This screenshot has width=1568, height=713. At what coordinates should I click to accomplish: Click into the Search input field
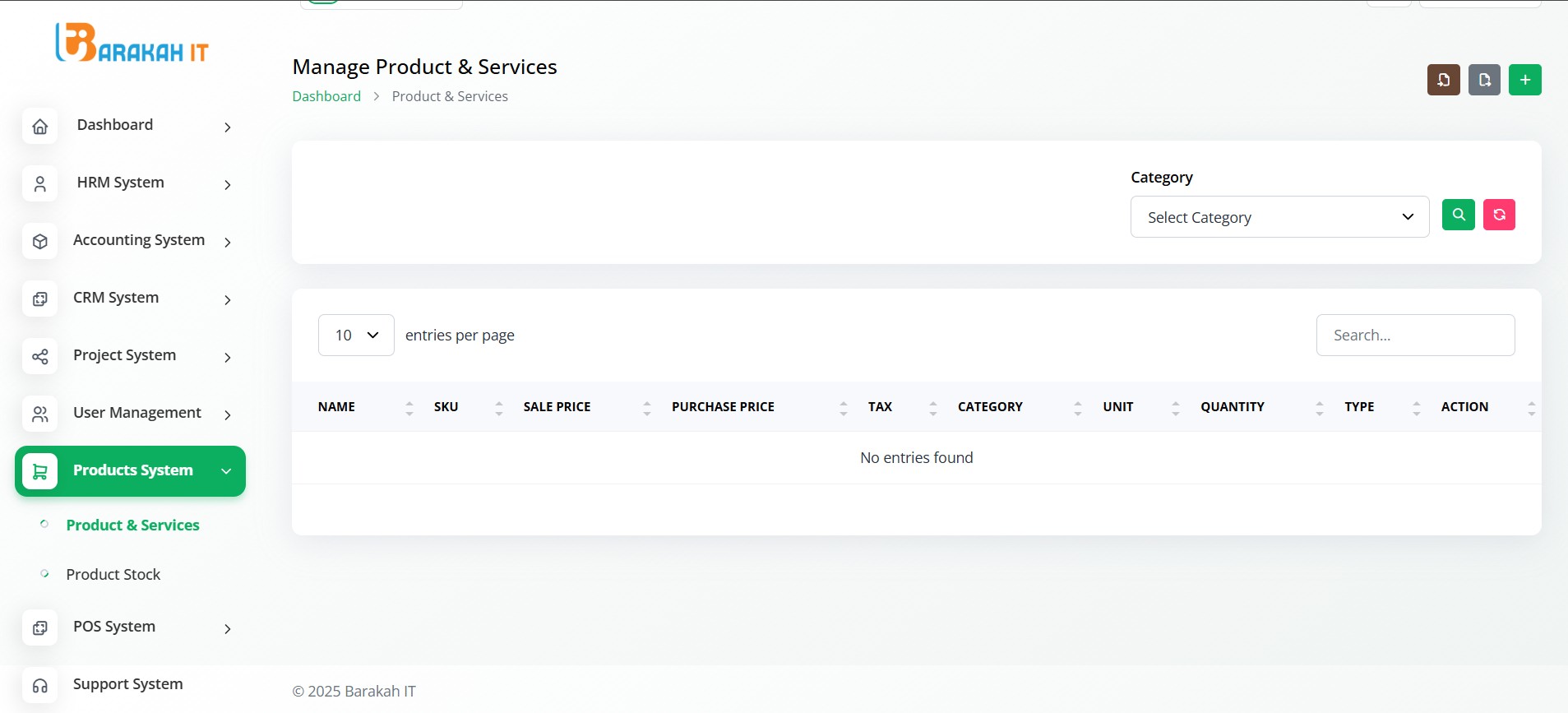(1414, 336)
